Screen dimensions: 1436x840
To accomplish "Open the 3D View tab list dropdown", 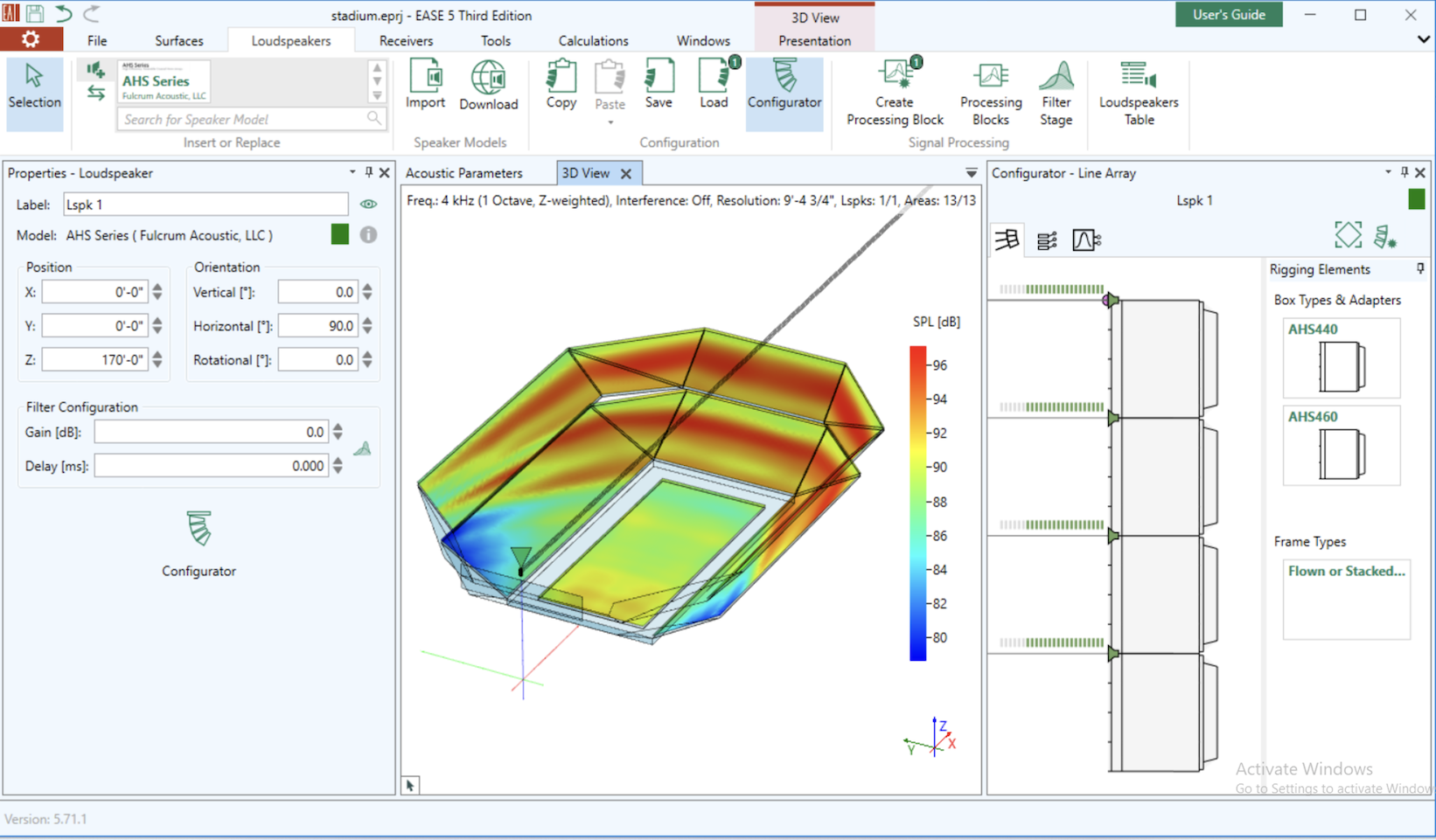I will pyautogui.click(x=971, y=173).
